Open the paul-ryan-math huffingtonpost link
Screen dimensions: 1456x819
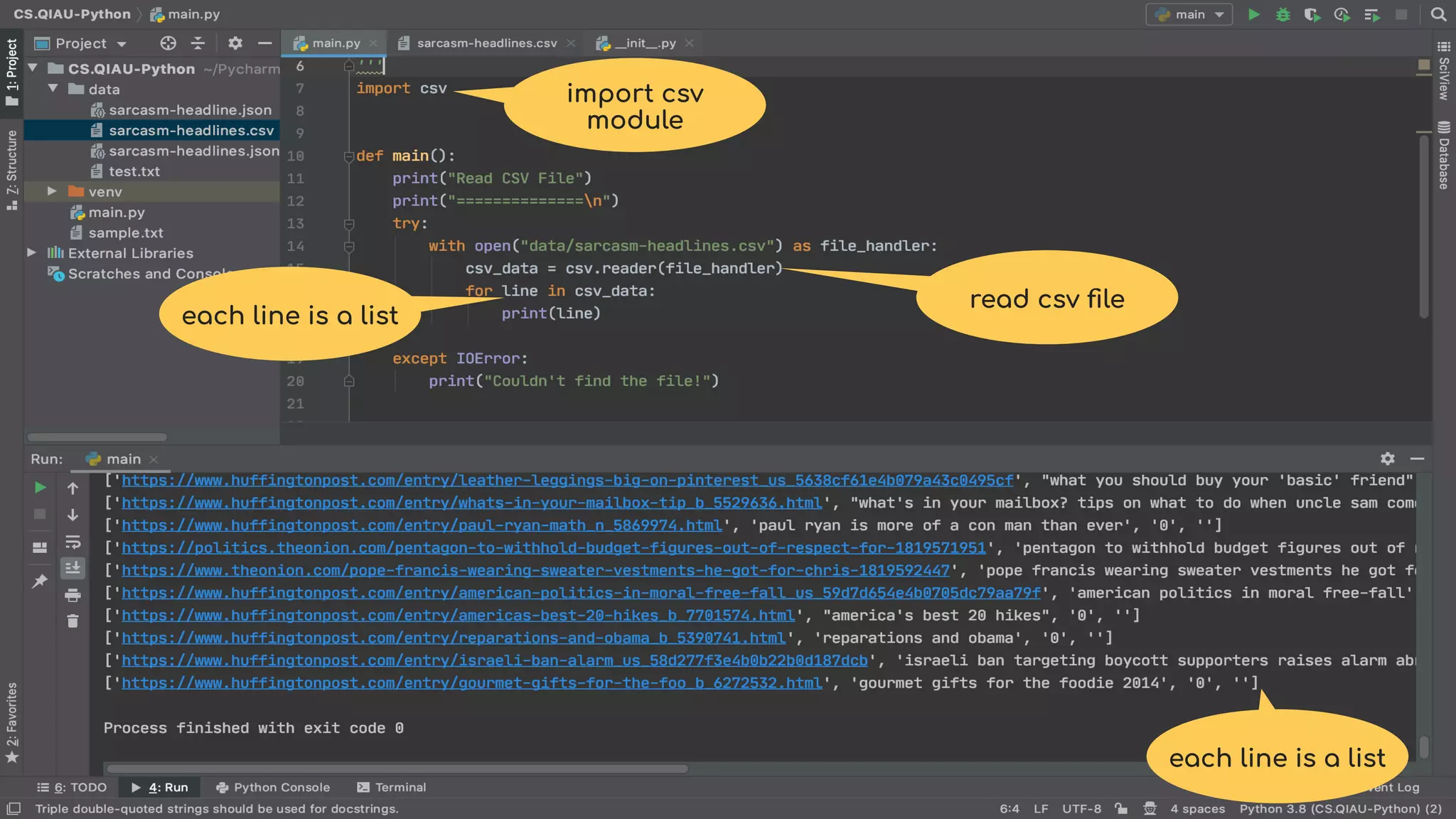(421, 525)
